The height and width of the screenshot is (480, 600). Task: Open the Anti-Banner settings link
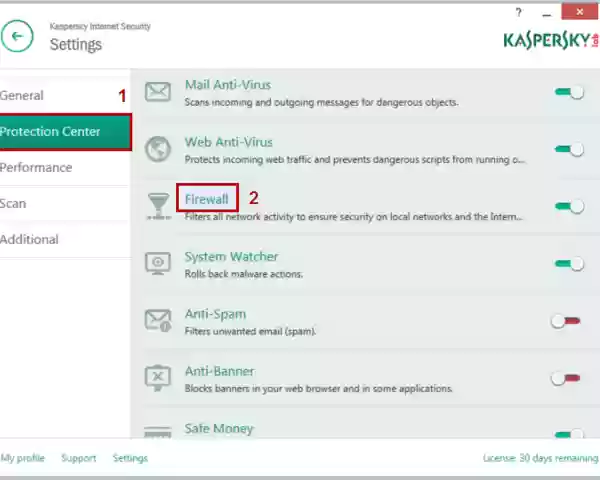tap(219, 371)
